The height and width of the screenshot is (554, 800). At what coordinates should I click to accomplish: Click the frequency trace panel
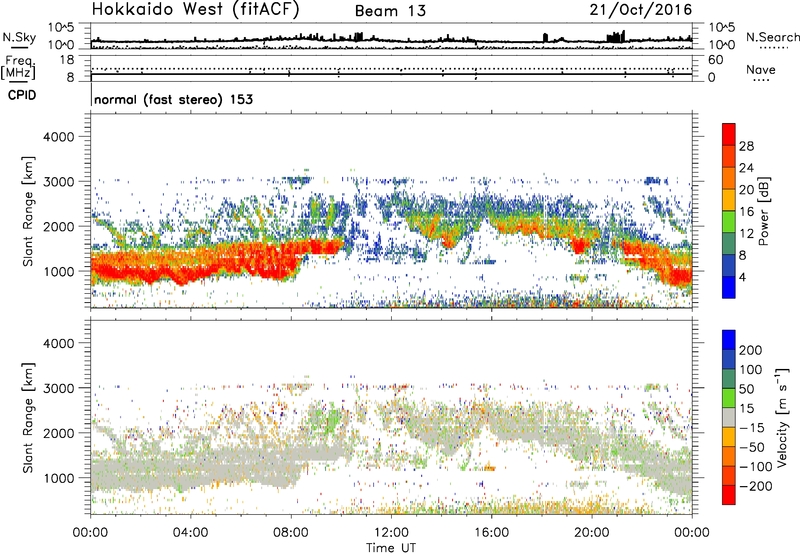pyautogui.click(x=391, y=68)
